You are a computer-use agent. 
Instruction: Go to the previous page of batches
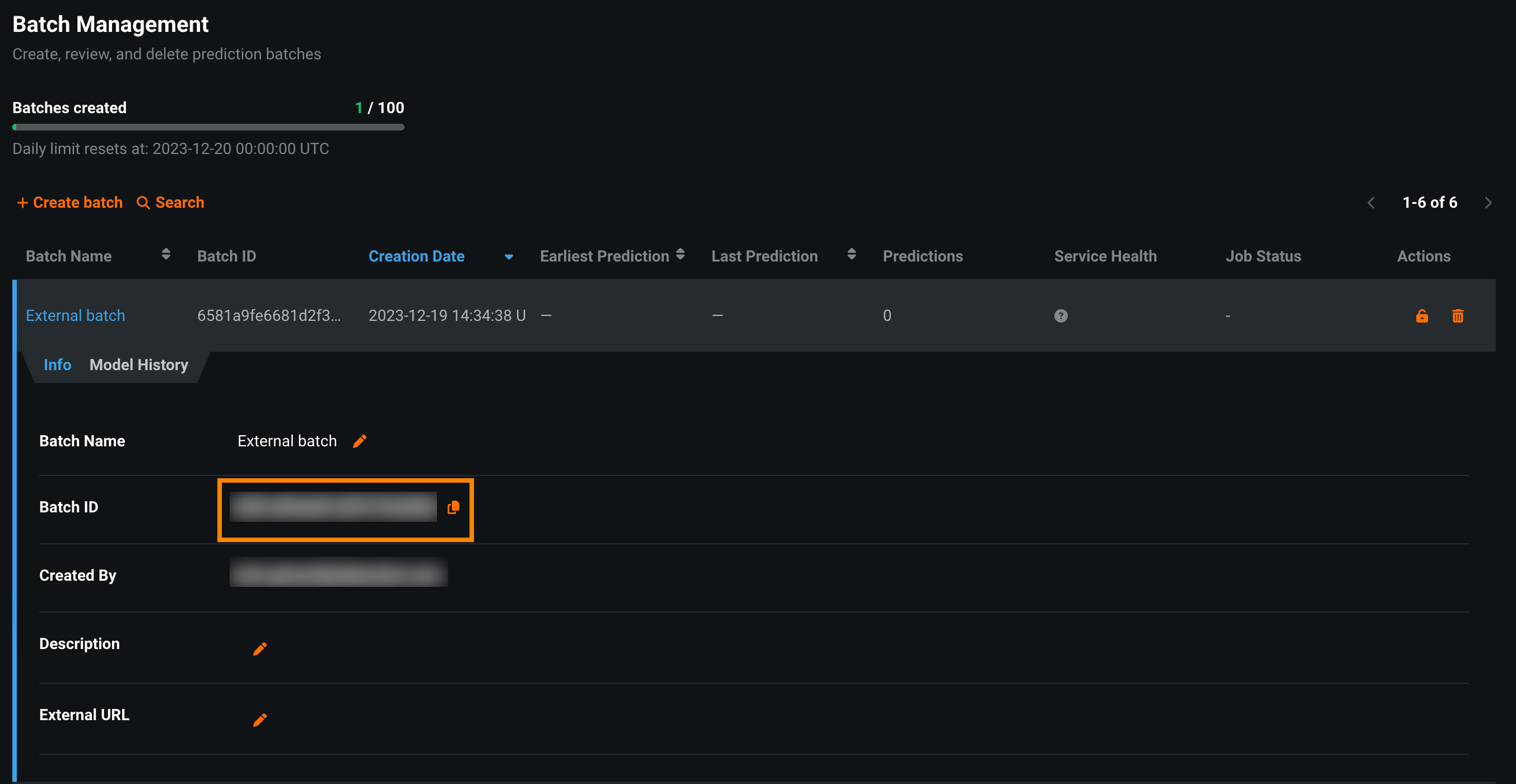[1371, 203]
